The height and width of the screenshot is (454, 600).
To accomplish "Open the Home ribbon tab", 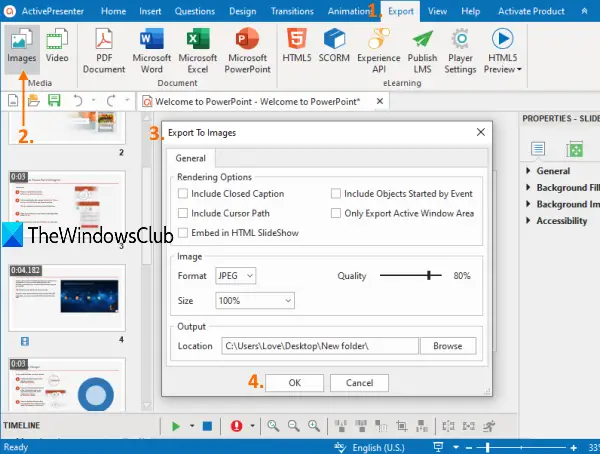I will [113, 11].
